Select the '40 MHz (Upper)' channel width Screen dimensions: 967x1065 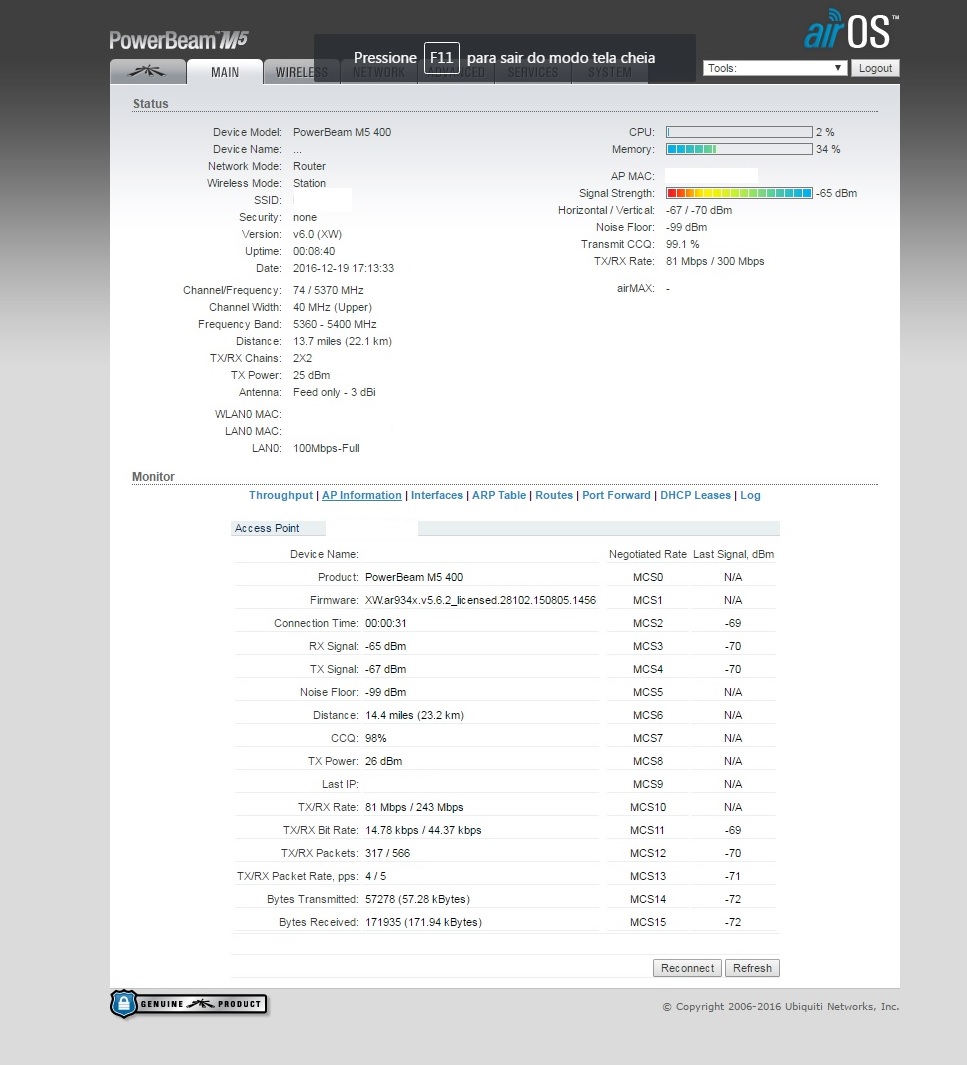(332, 307)
